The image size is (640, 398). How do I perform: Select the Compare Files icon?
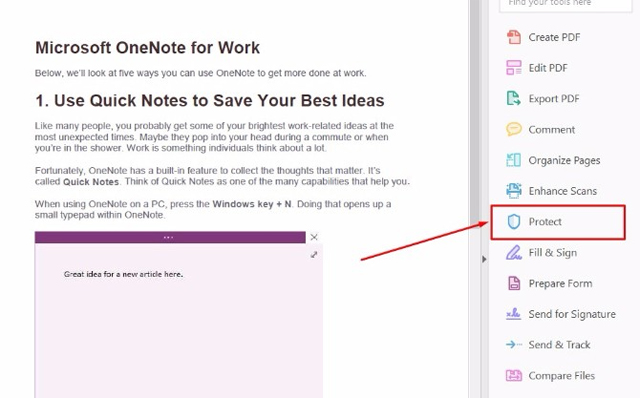tap(513, 376)
